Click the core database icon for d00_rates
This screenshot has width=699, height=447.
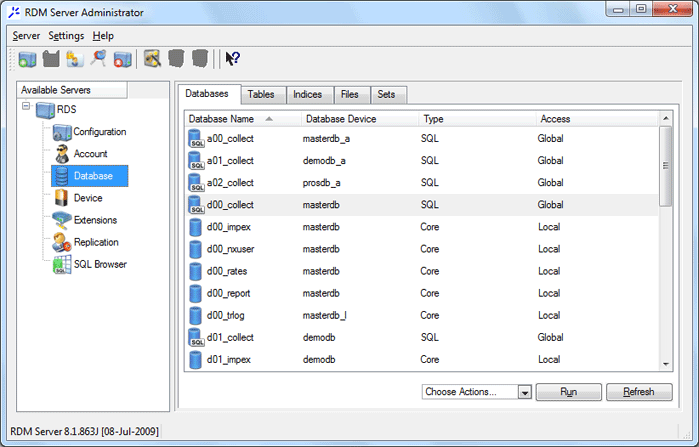(x=195, y=271)
